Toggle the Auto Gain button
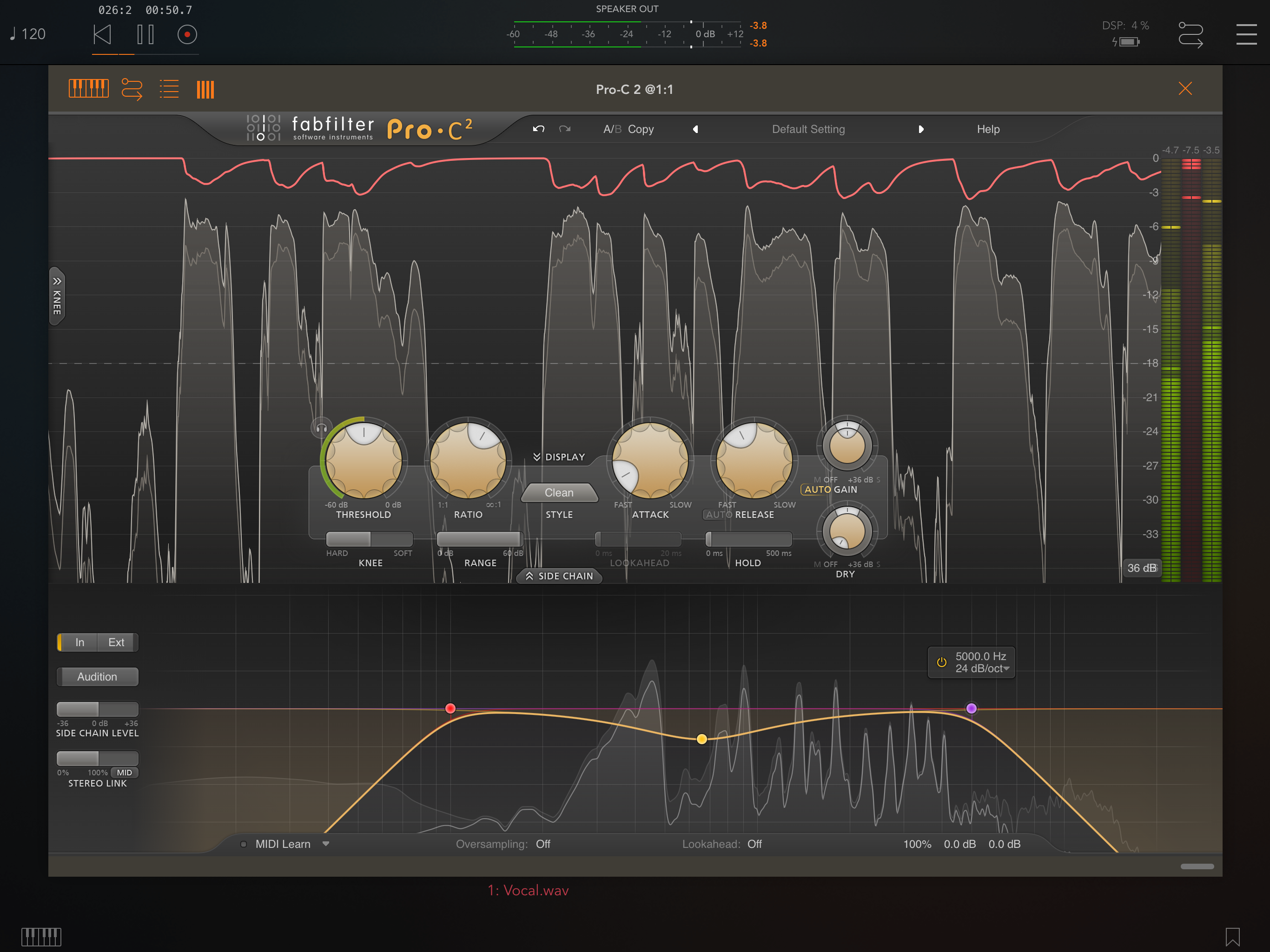The height and width of the screenshot is (952, 1270). (x=817, y=490)
